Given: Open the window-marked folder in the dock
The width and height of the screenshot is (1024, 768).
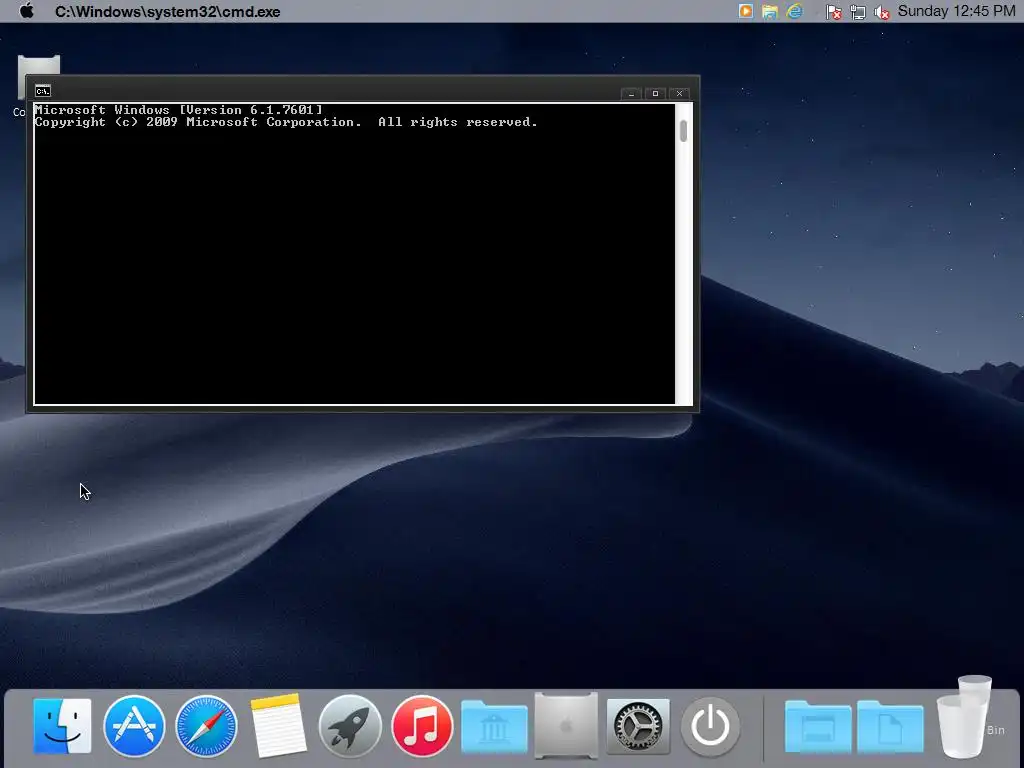Looking at the screenshot, I should click(x=818, y=726).
